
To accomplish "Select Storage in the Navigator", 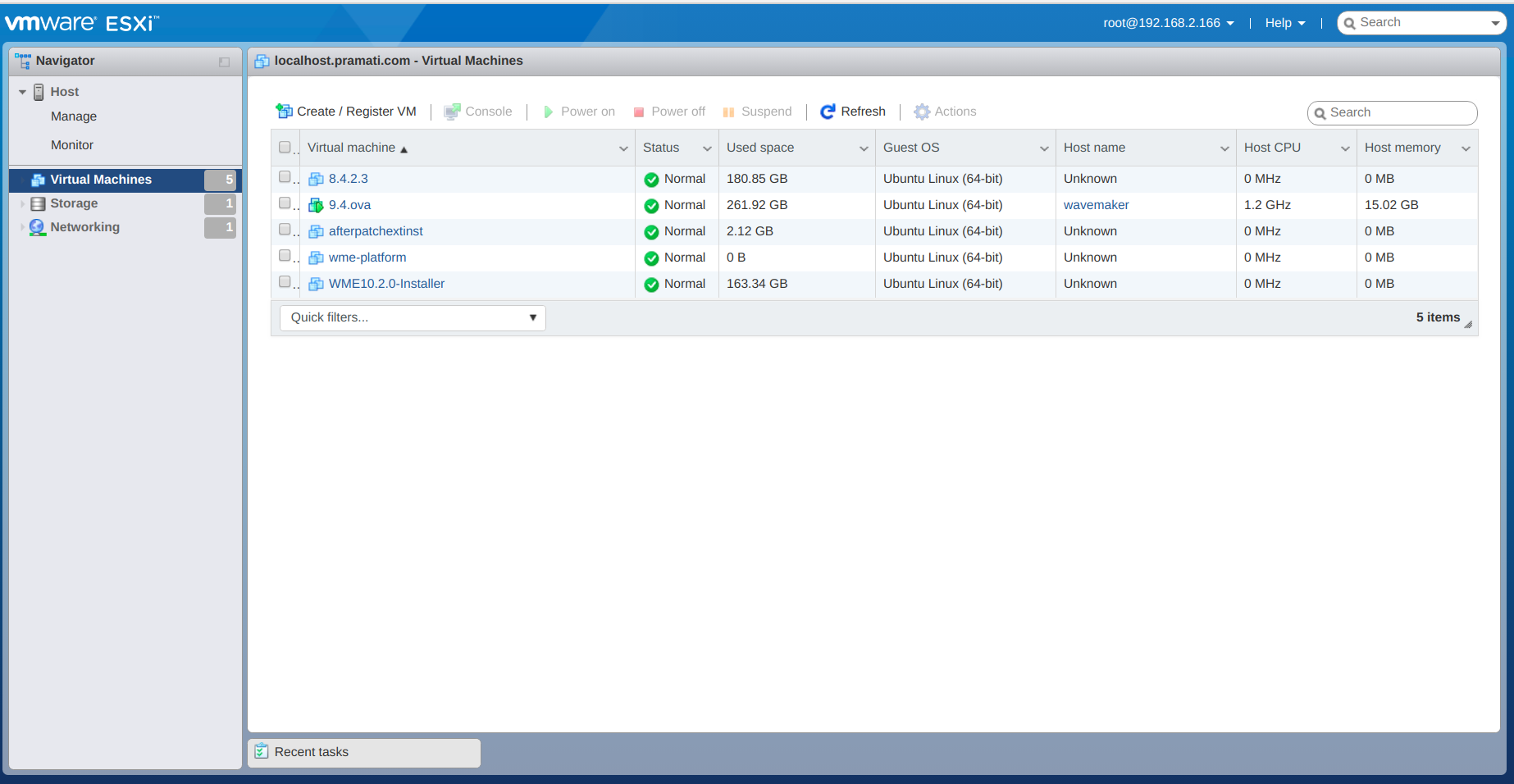I will pos(74,203).
